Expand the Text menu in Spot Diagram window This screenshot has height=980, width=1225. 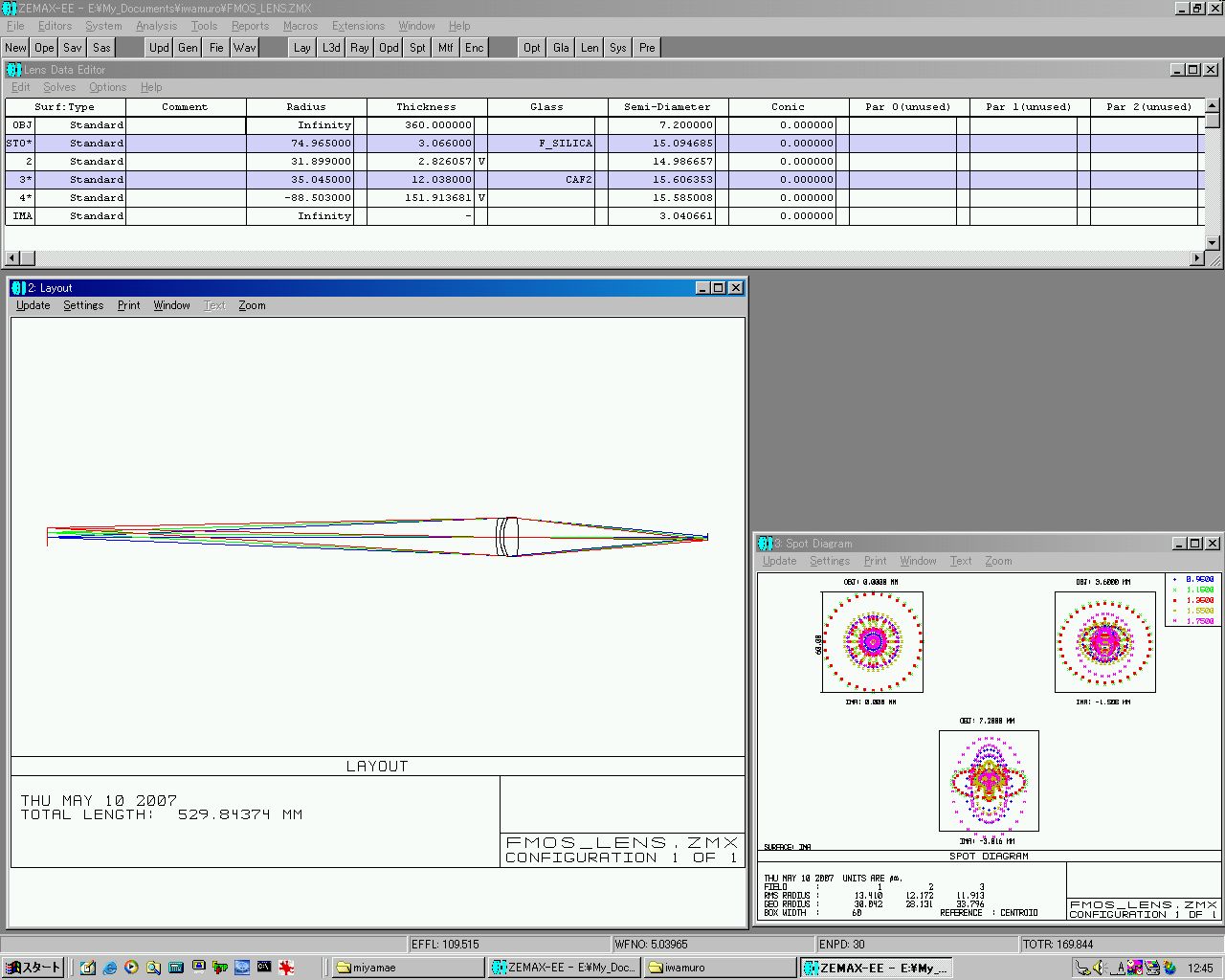960,561
